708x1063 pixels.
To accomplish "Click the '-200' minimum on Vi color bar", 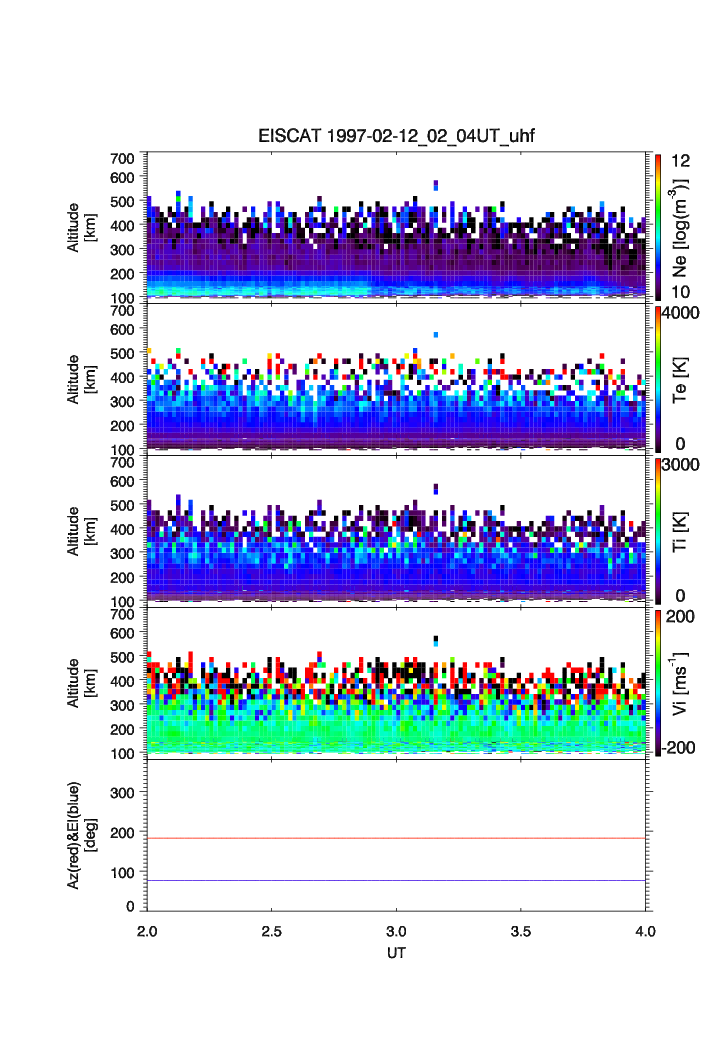I will 678,748.
